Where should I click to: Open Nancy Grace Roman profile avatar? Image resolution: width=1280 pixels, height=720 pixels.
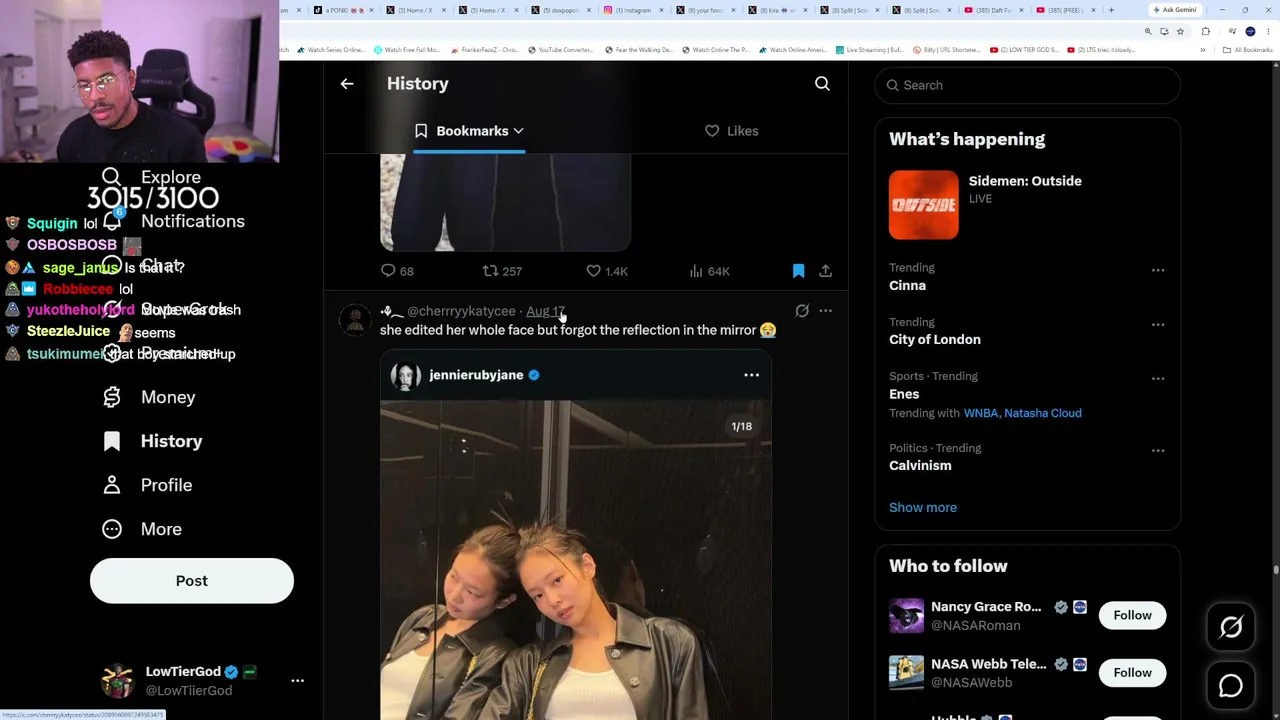coord(906,616)
